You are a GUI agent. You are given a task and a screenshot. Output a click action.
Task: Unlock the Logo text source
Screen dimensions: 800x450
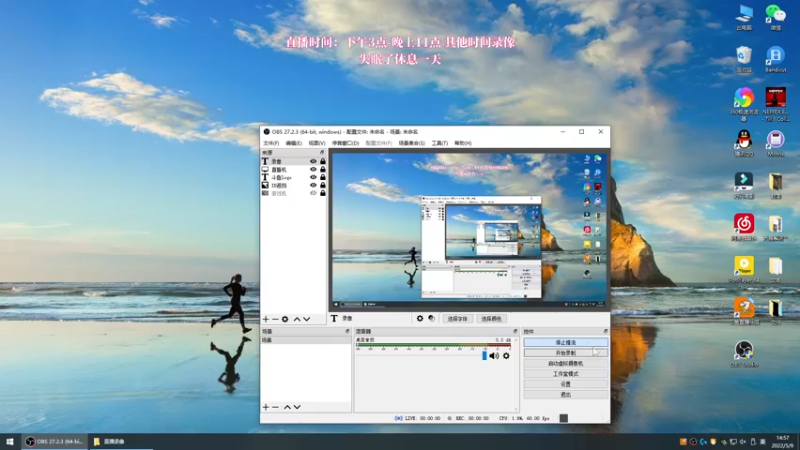tap(322, 177)
